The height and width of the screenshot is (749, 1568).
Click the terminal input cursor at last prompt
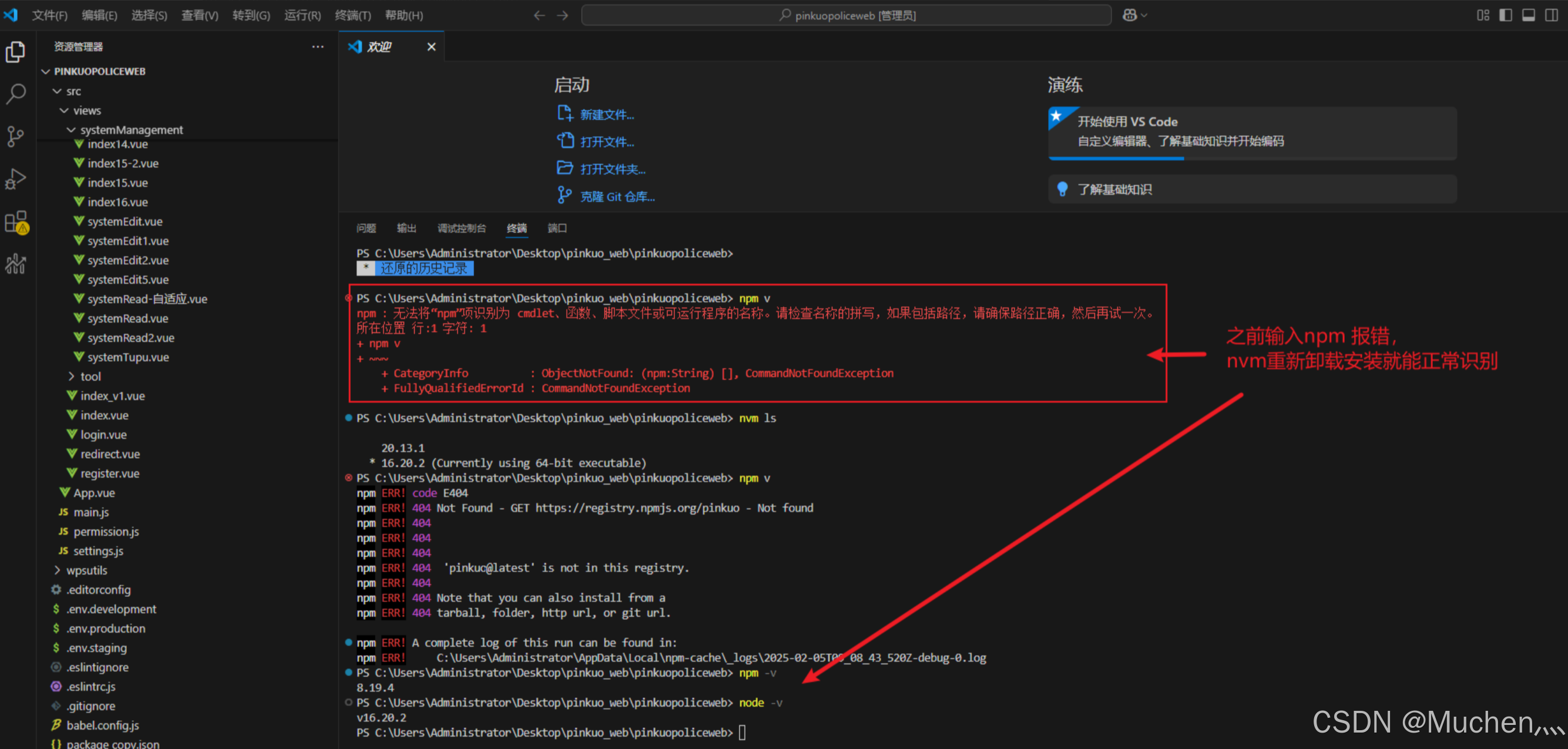(x=742, y=733)
